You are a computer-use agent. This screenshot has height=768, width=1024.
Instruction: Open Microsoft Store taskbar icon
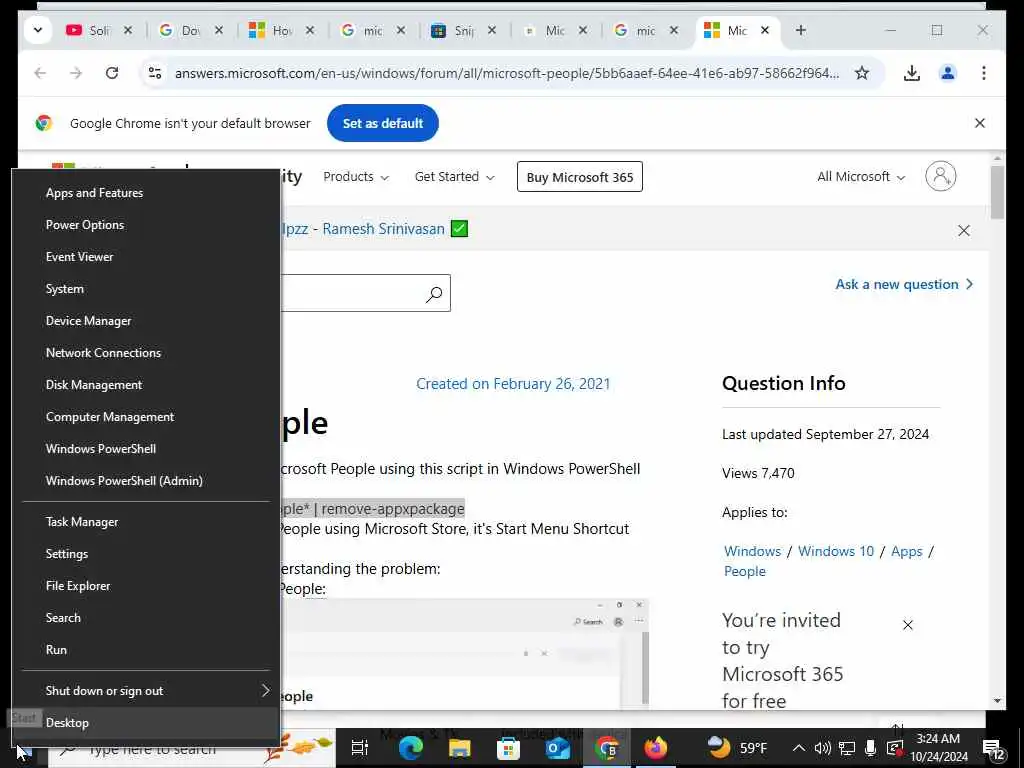[508, 748]
